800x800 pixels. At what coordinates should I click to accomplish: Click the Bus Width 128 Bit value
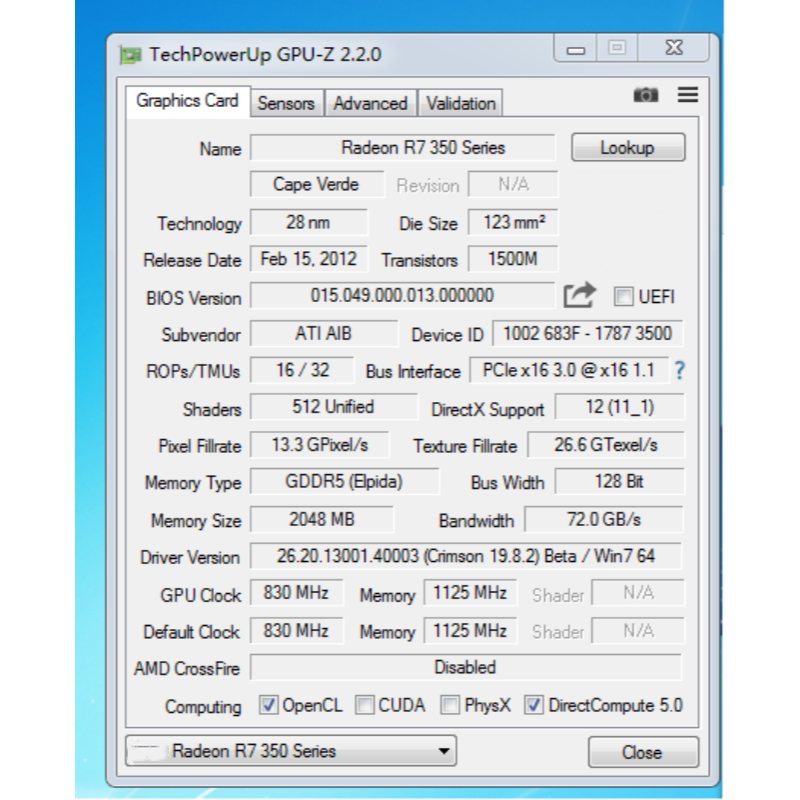[x=619, y=482]
